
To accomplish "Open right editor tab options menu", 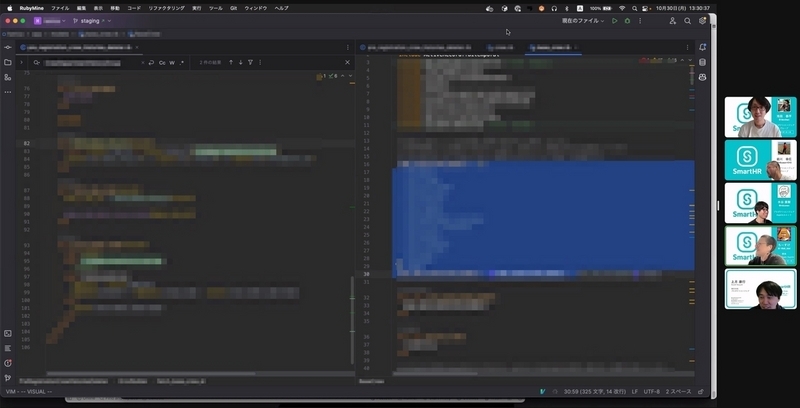I will pos(687,47).
